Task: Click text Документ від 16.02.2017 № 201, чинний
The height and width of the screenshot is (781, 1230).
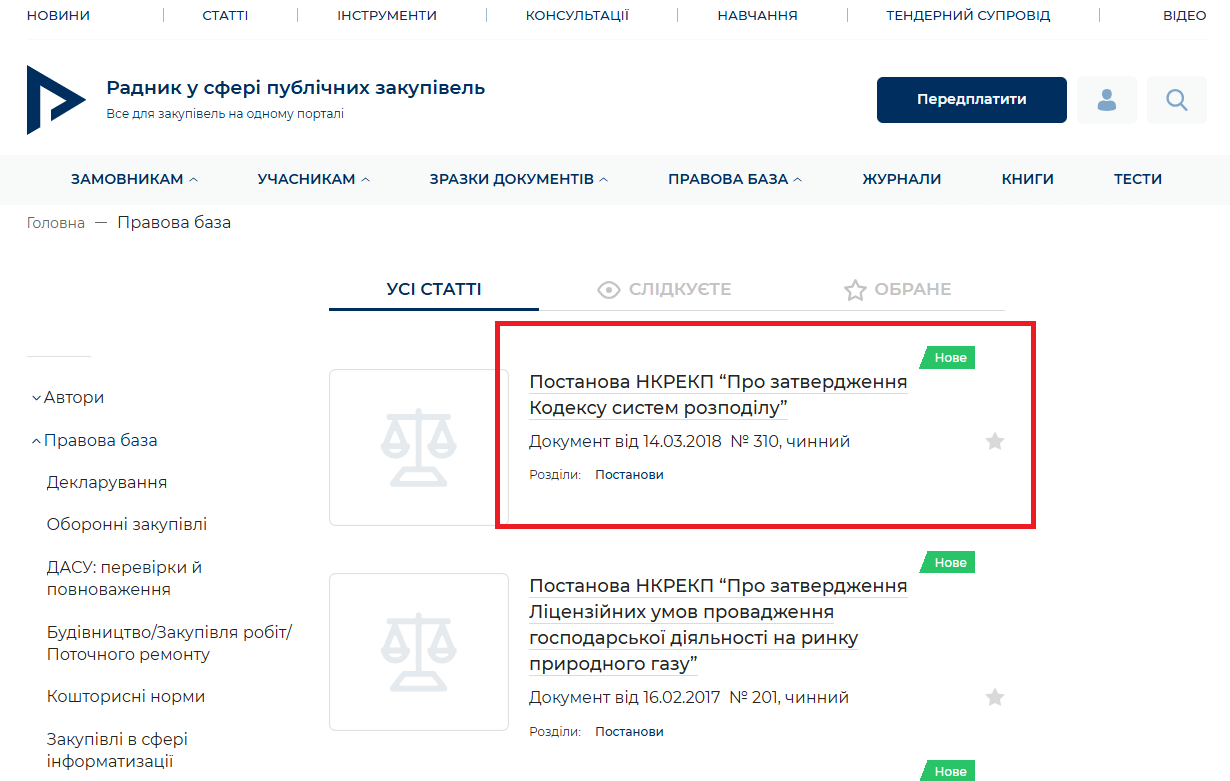Action: point(689,697)
